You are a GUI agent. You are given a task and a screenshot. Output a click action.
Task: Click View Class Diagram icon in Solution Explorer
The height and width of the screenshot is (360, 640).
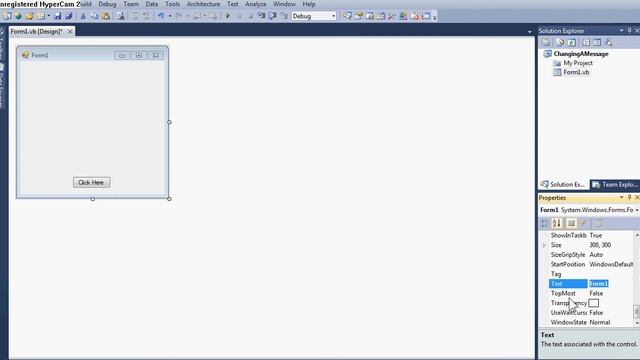pyautogui.click(x=608, y=42)
